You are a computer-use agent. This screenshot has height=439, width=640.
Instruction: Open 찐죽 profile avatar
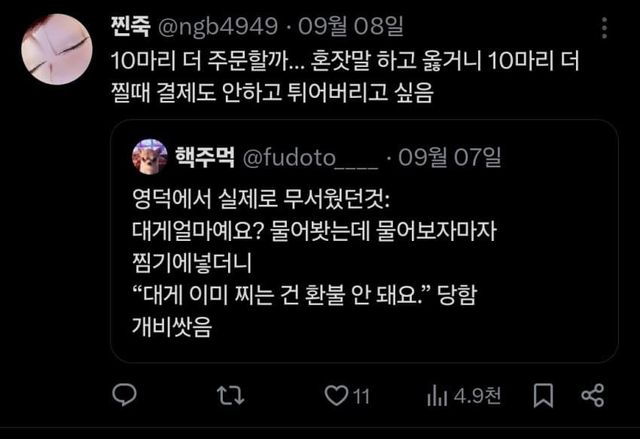(57, 49)
